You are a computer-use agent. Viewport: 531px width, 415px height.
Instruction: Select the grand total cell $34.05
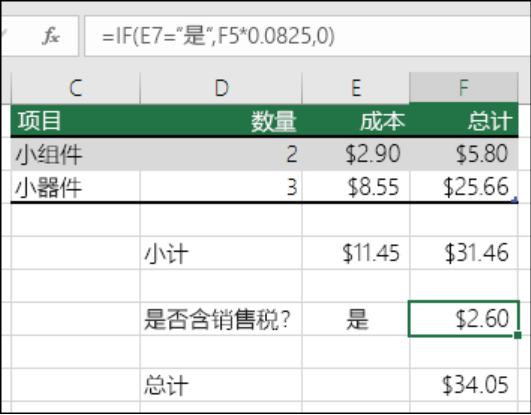pos(464,385)
